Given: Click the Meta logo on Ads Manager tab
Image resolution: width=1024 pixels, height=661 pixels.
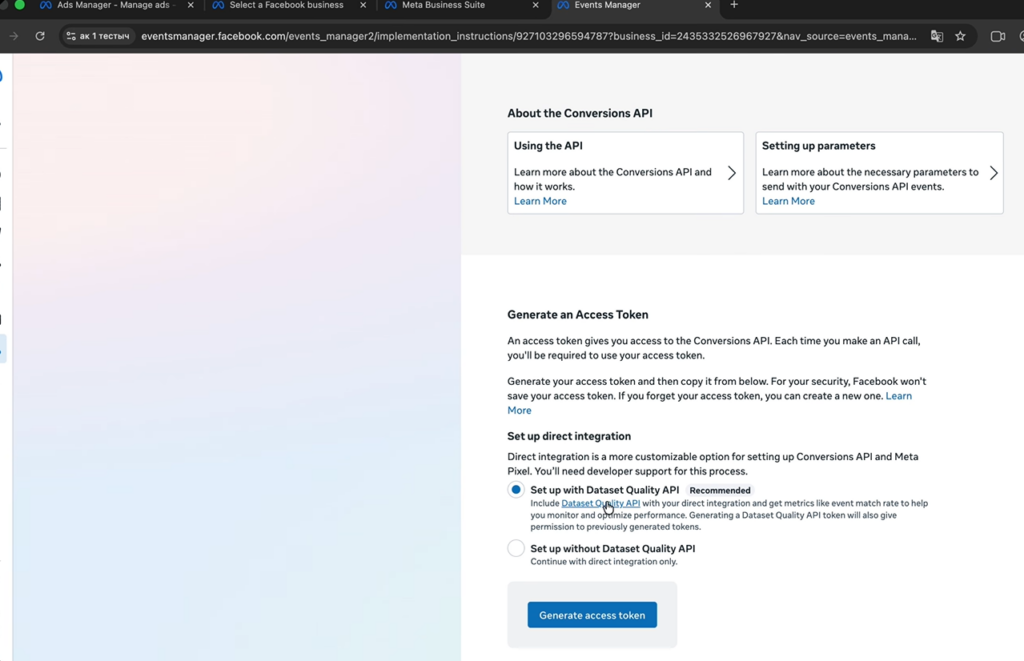Looking at the screenshot, I should 46,5.
